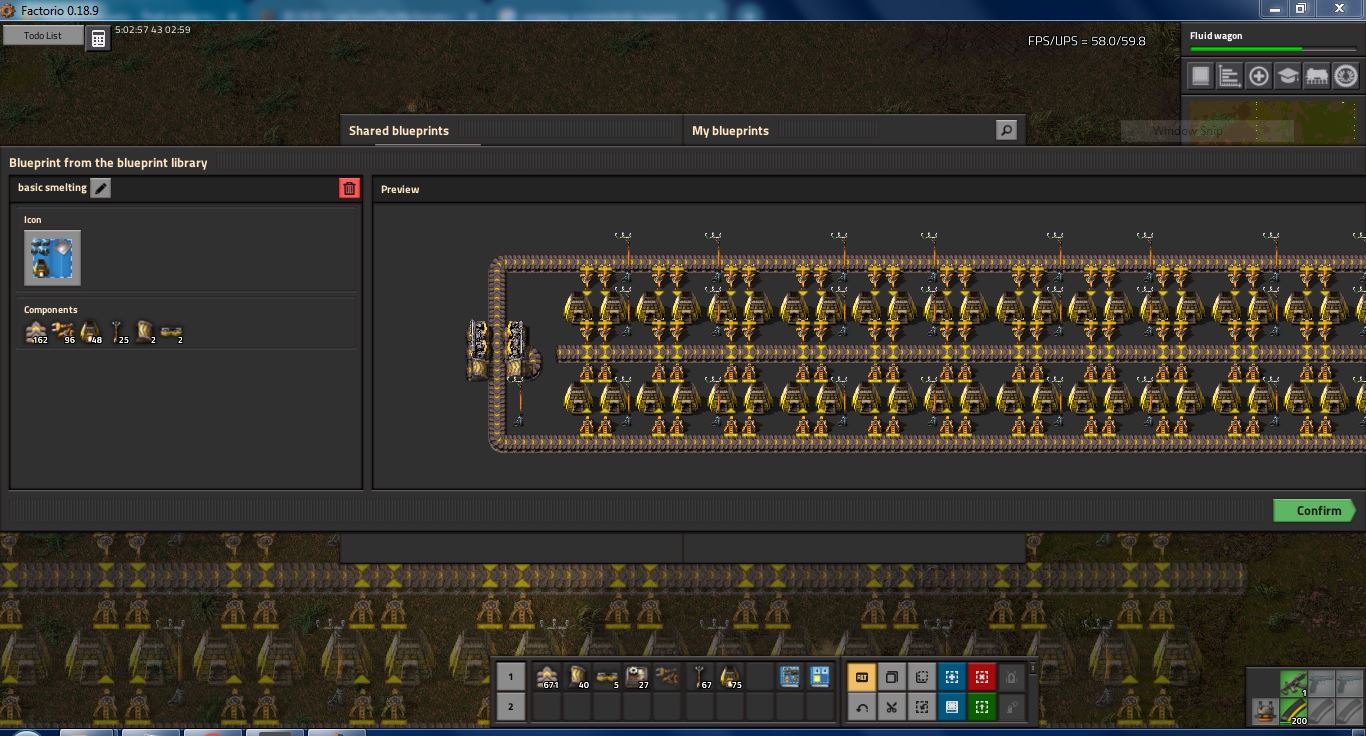1366x736 pixels.
Task: Click the copy shortcut button
Action: click(892, 677)
